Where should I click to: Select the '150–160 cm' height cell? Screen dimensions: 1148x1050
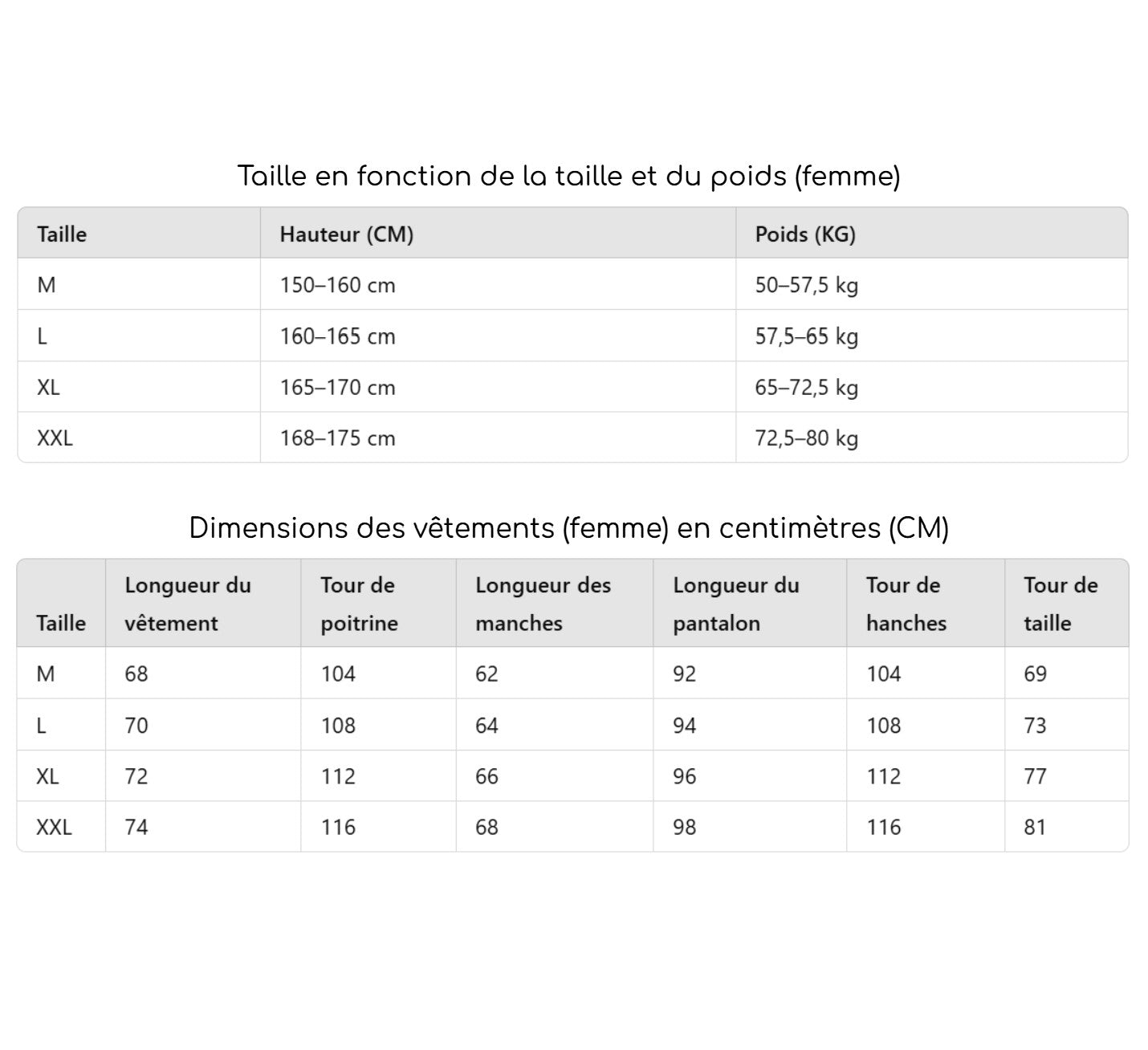[337, 285]
